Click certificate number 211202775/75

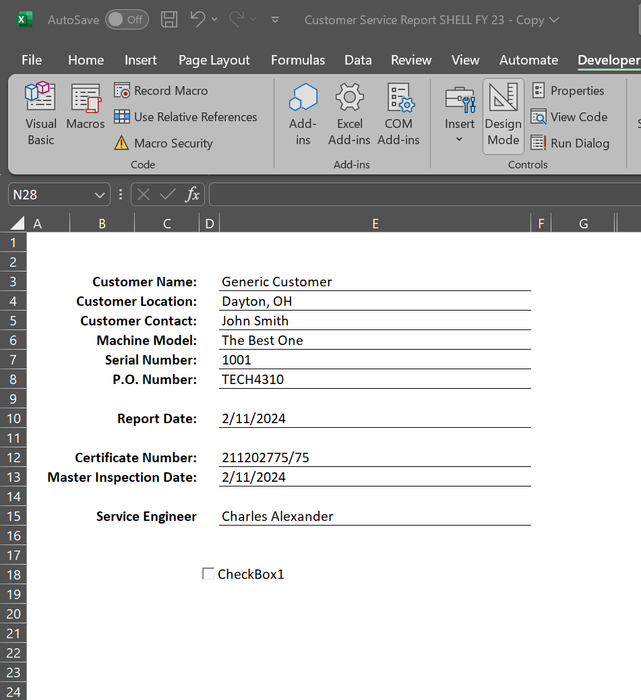375,458
